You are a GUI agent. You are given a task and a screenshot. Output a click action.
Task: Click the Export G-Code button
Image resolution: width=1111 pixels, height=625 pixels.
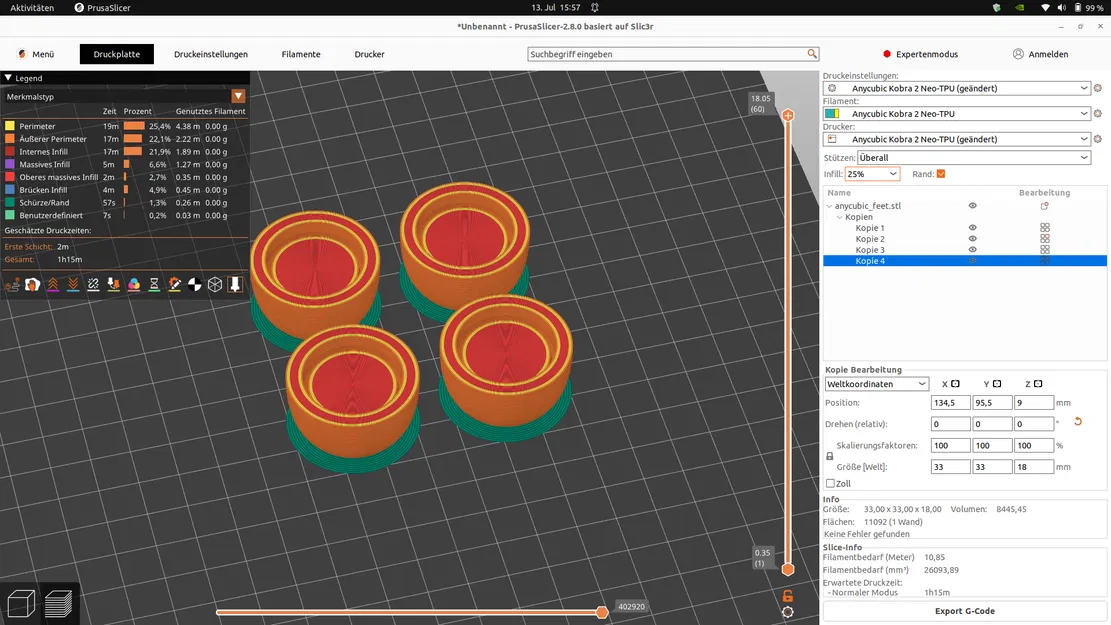964,611
